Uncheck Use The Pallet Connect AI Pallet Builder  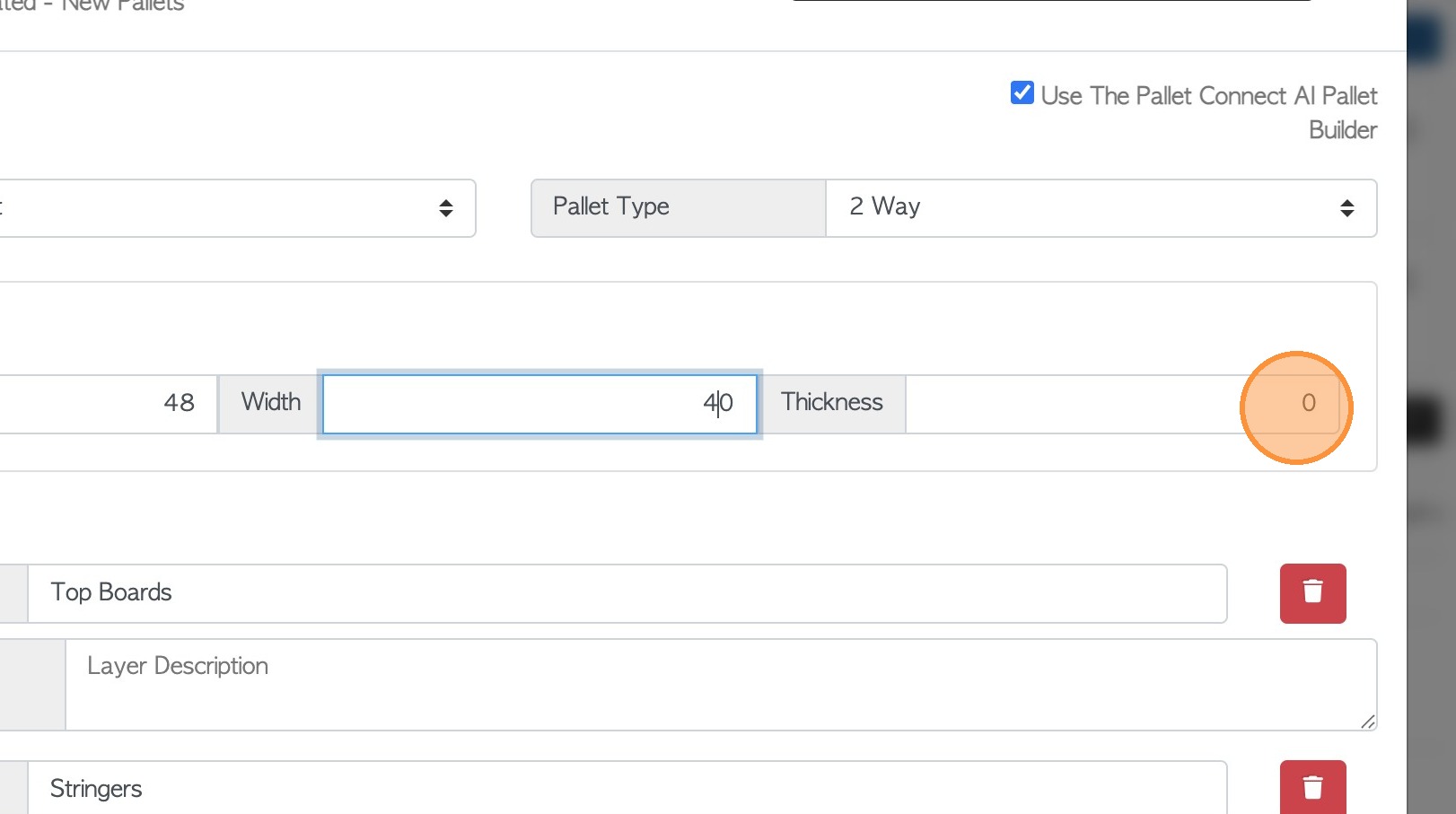(x=1022, y=93)
